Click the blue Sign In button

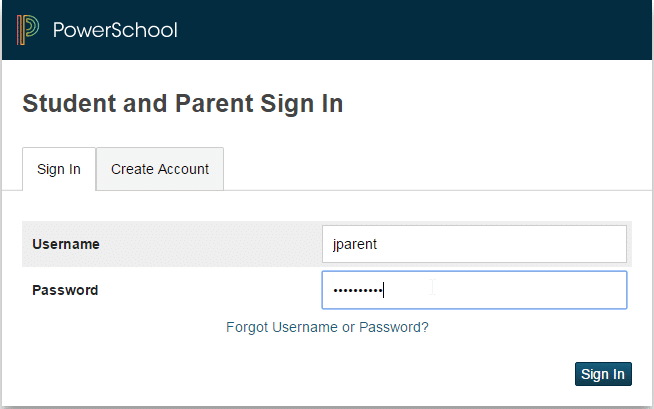coord(603,374)
